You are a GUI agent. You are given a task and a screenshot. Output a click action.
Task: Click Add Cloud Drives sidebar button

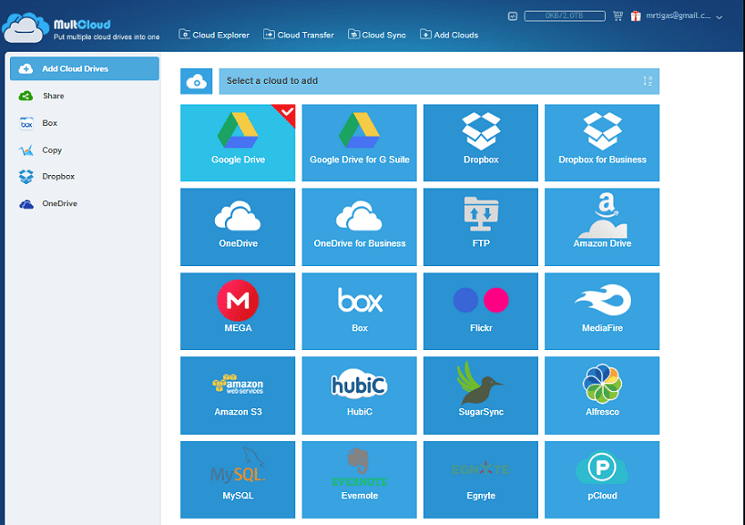85,68
